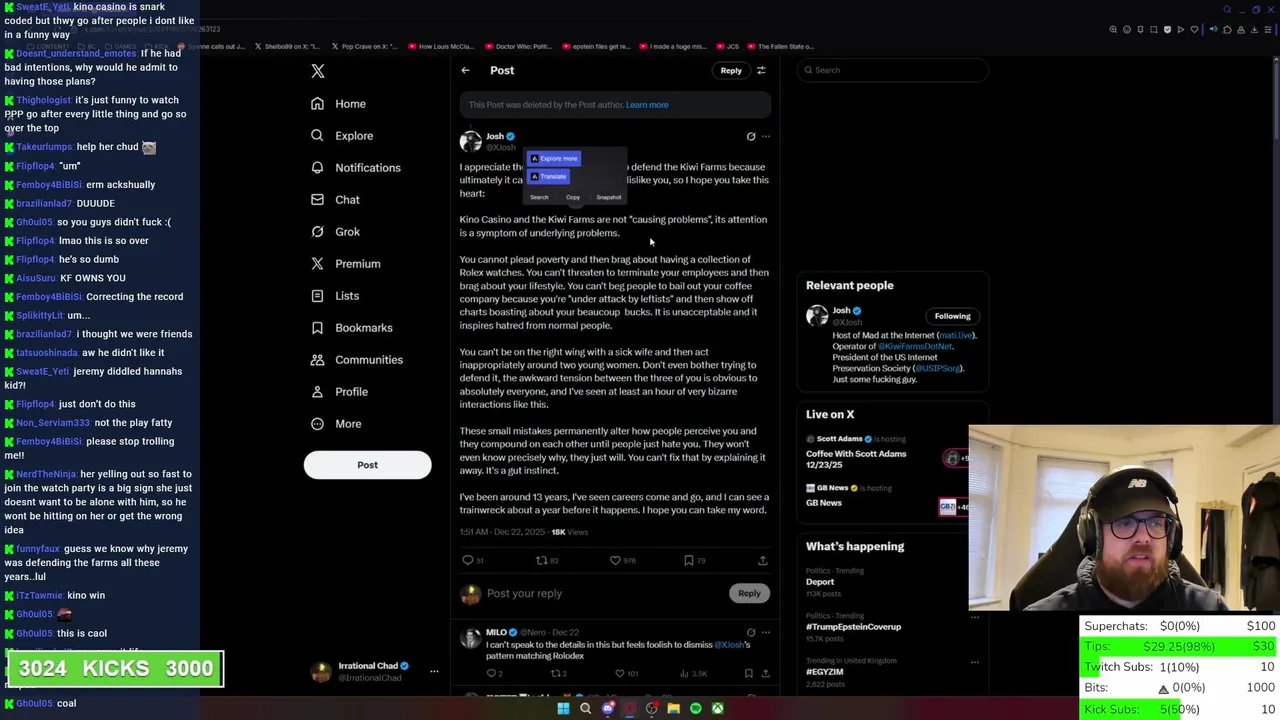Reply to MILO's comment
The image size is (1280, 720).
pos(494,674)
